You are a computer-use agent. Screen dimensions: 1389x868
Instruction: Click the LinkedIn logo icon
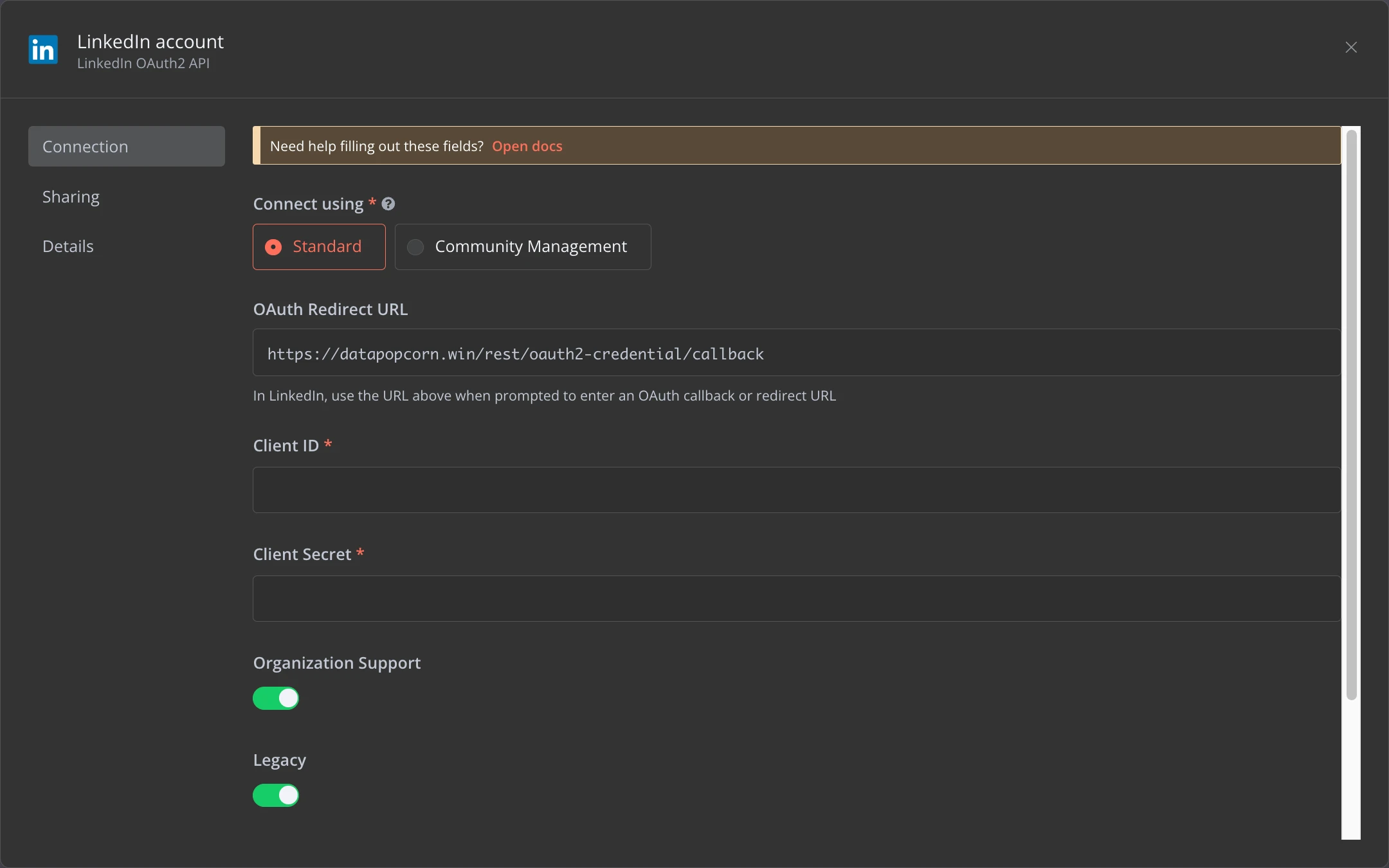tap(43, 50)
